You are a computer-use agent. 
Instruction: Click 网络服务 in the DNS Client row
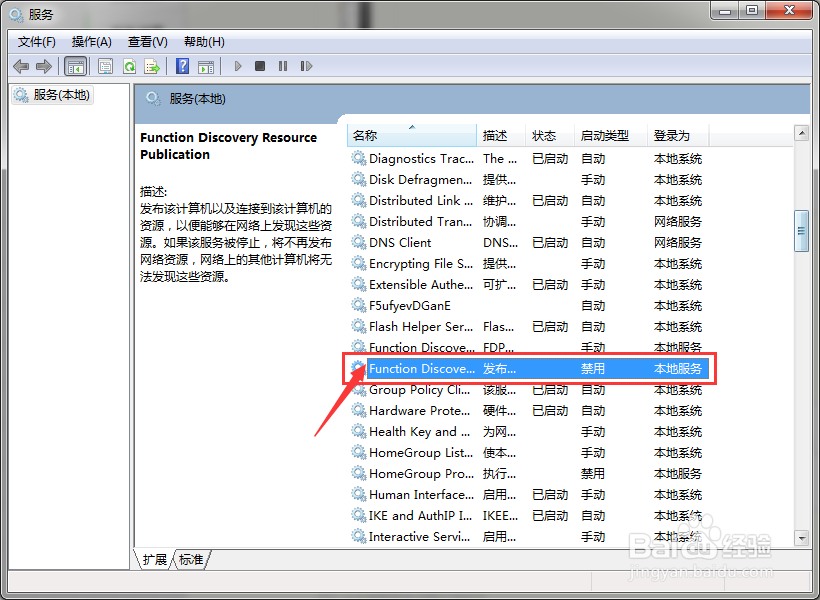coord(678,242)
